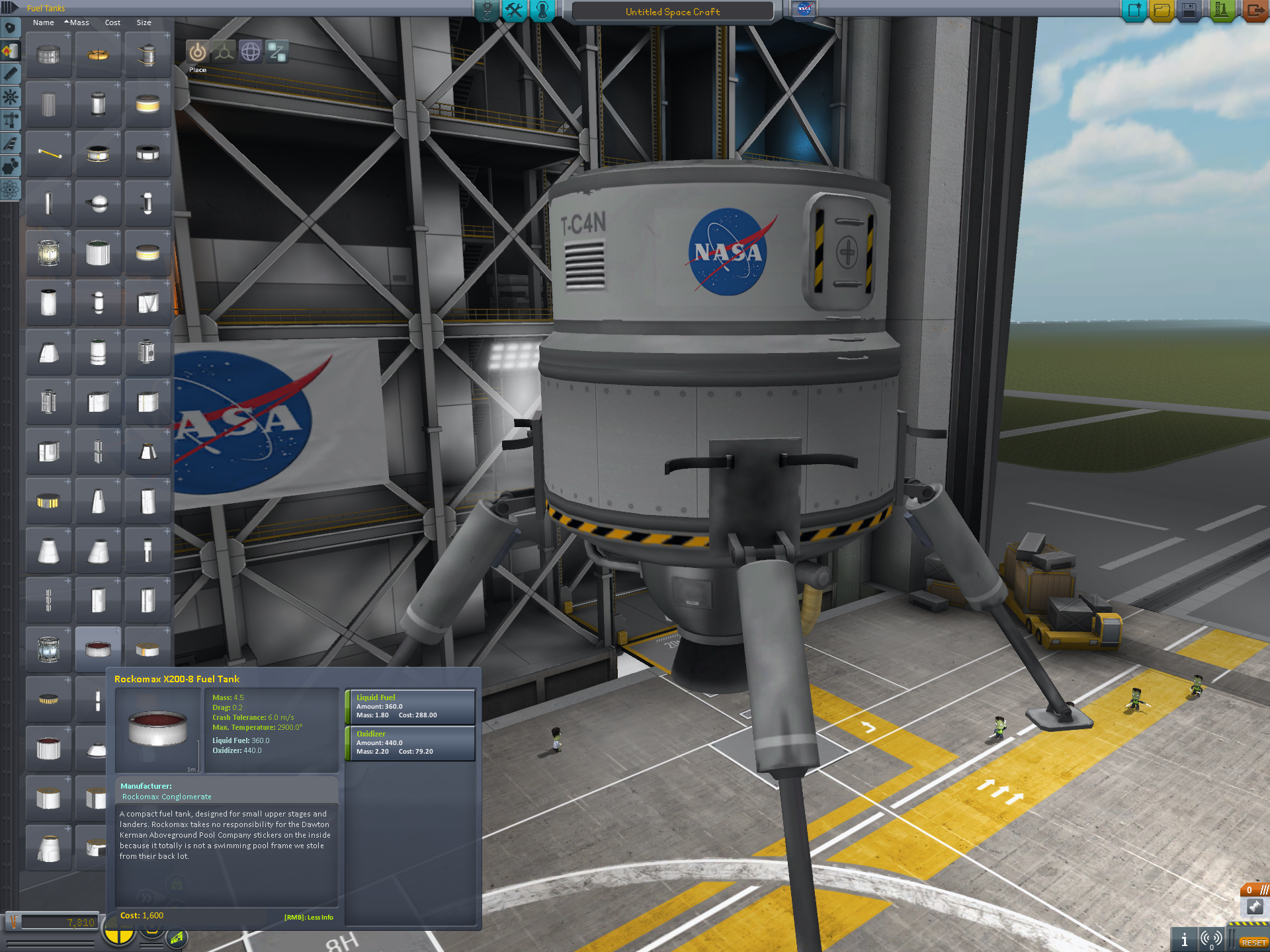Select the stage 0 header in staging

1255,890
